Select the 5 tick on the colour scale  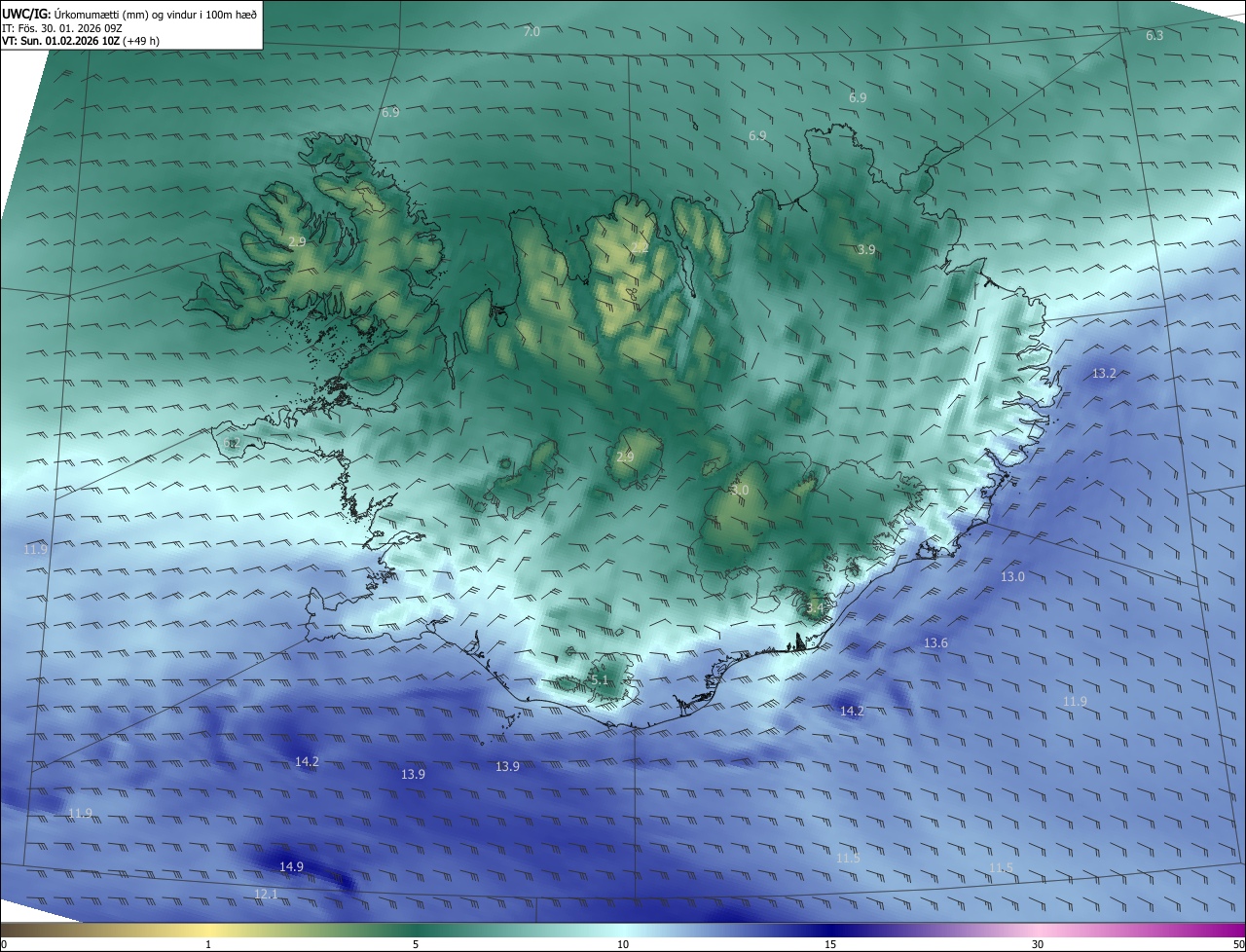pyautogui.click(x=416, y=944)
